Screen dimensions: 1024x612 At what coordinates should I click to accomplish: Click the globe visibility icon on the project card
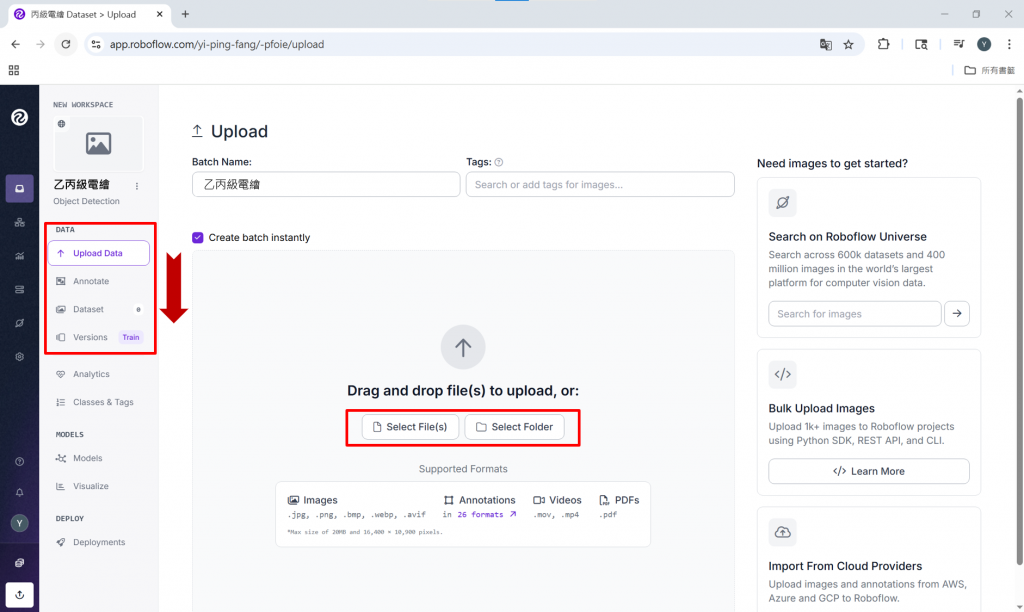[x=61, y=124]
